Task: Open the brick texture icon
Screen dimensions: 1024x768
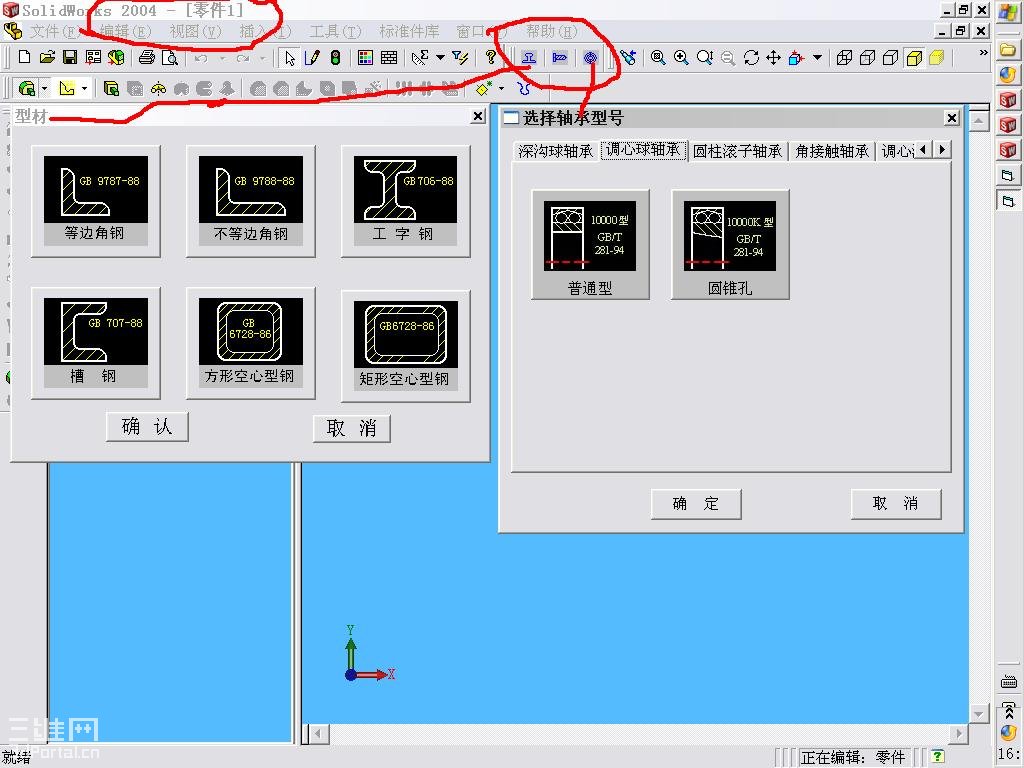Action: pos(389,57)
